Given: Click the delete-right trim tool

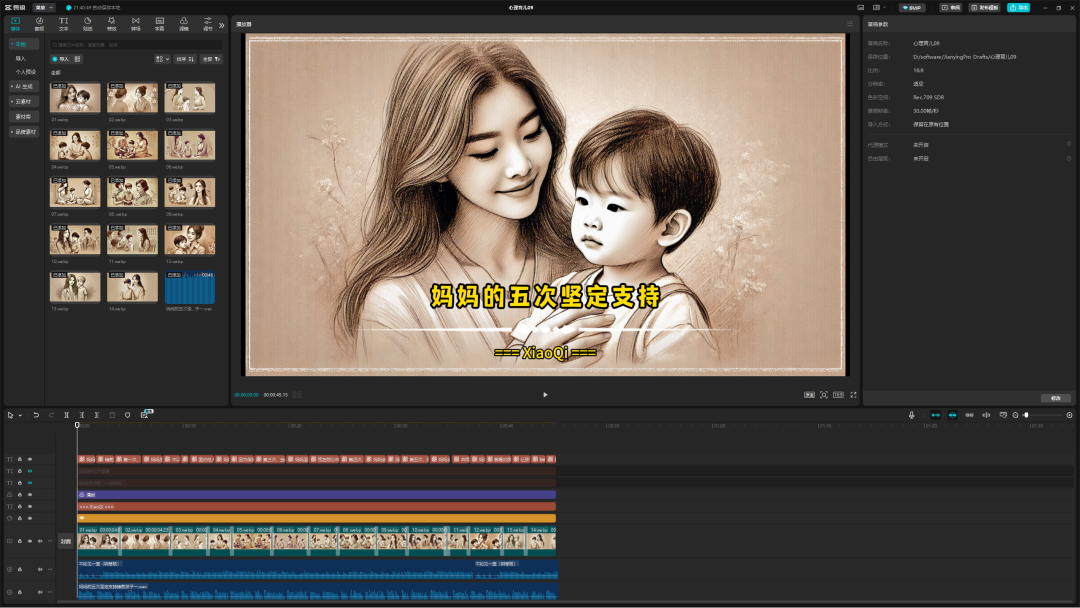Looking at the screenshot, I should click(x=96, y=415).
